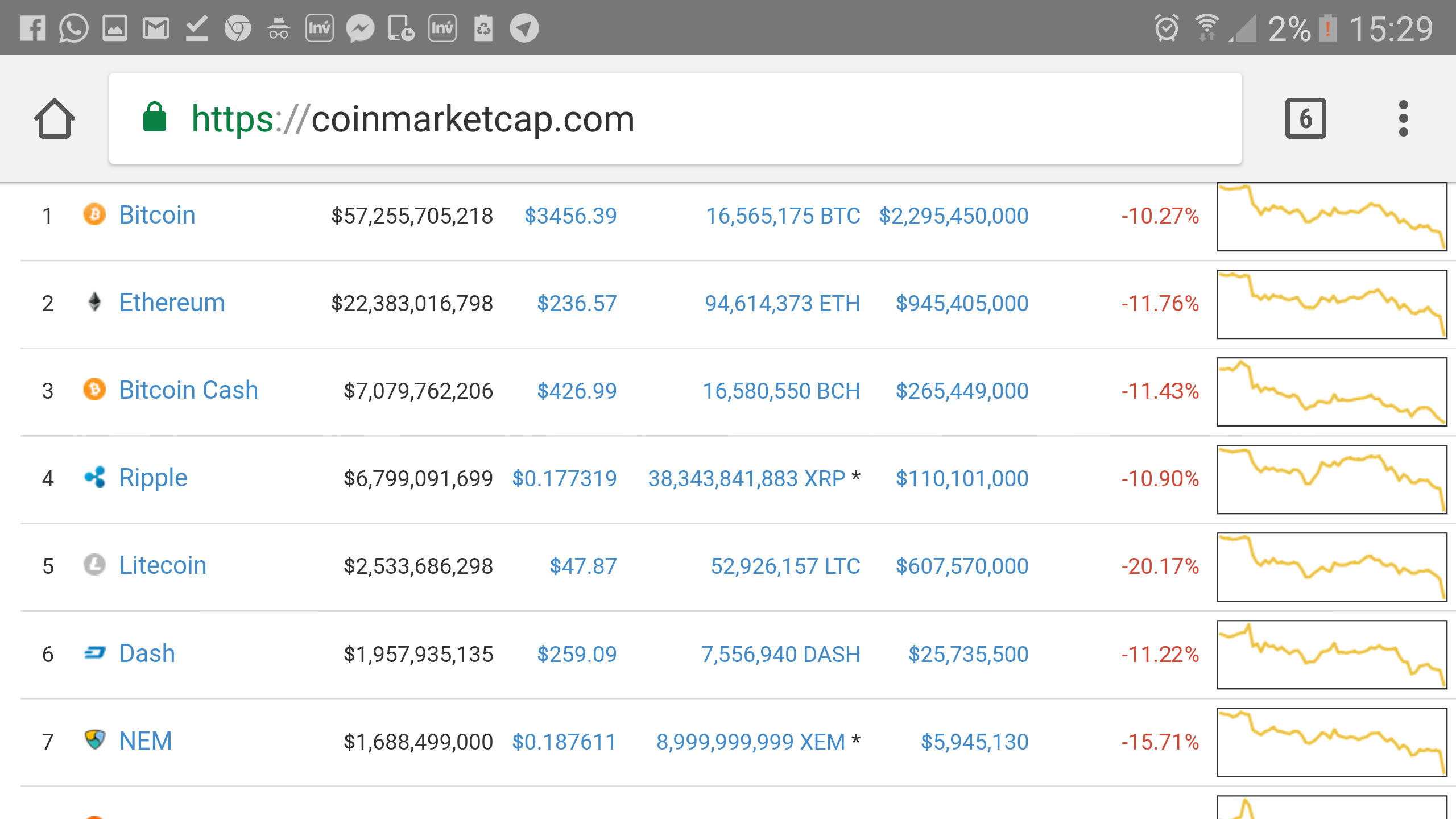
Task: Open the Litecoin price sparkline chart
Action: coord(1332,566)
